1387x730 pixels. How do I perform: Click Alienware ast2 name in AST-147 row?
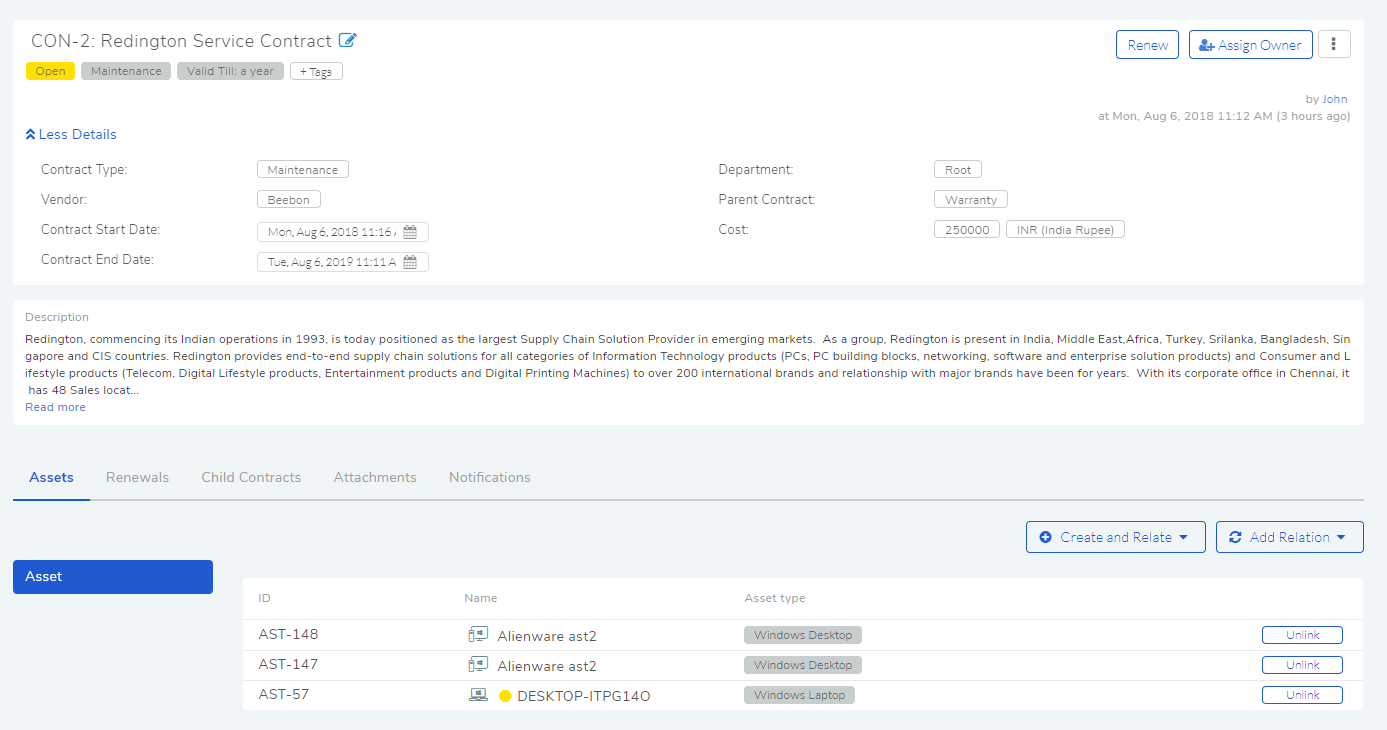coord(547,666)
